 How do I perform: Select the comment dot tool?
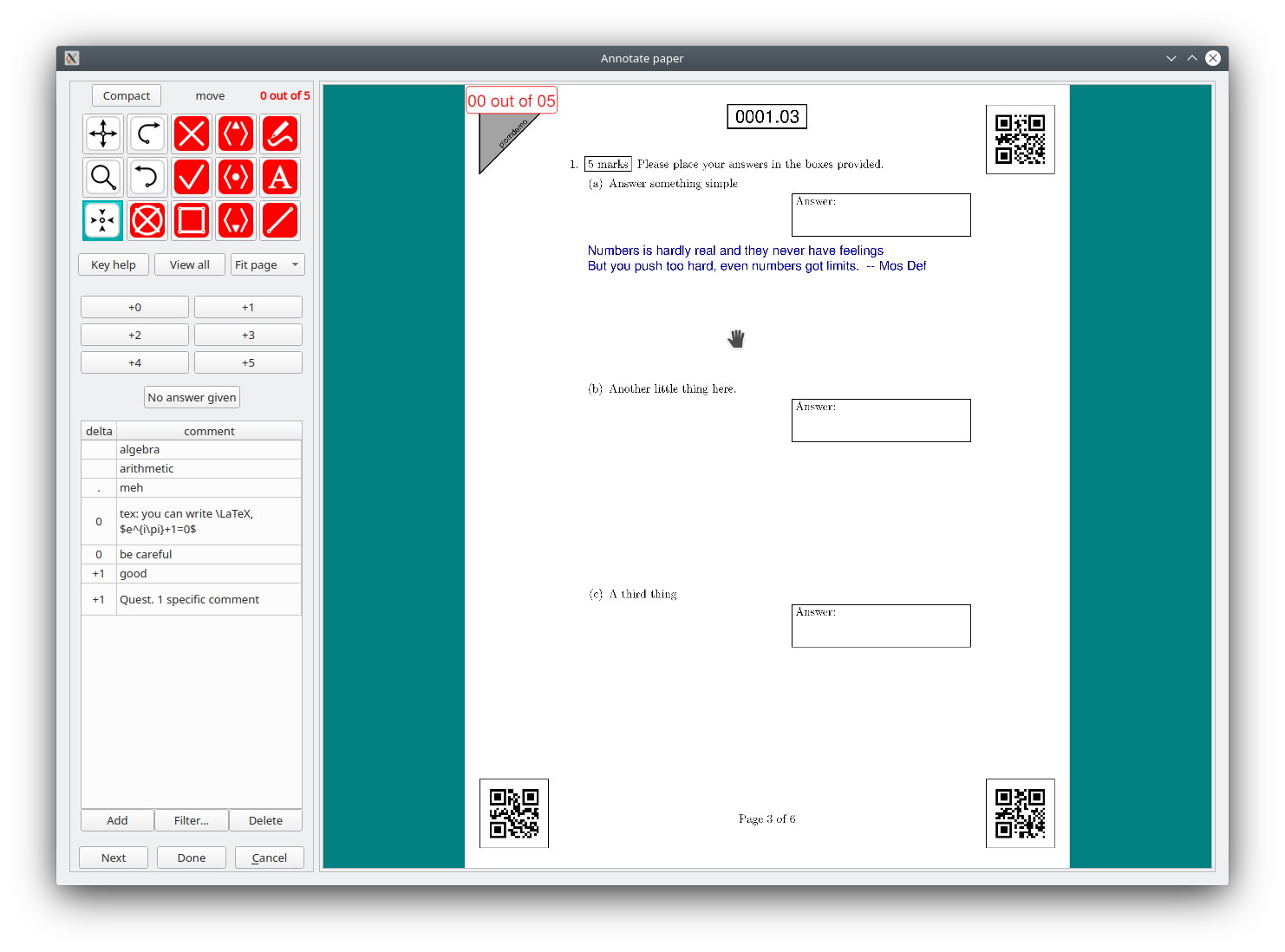click(x=236, y=177)
